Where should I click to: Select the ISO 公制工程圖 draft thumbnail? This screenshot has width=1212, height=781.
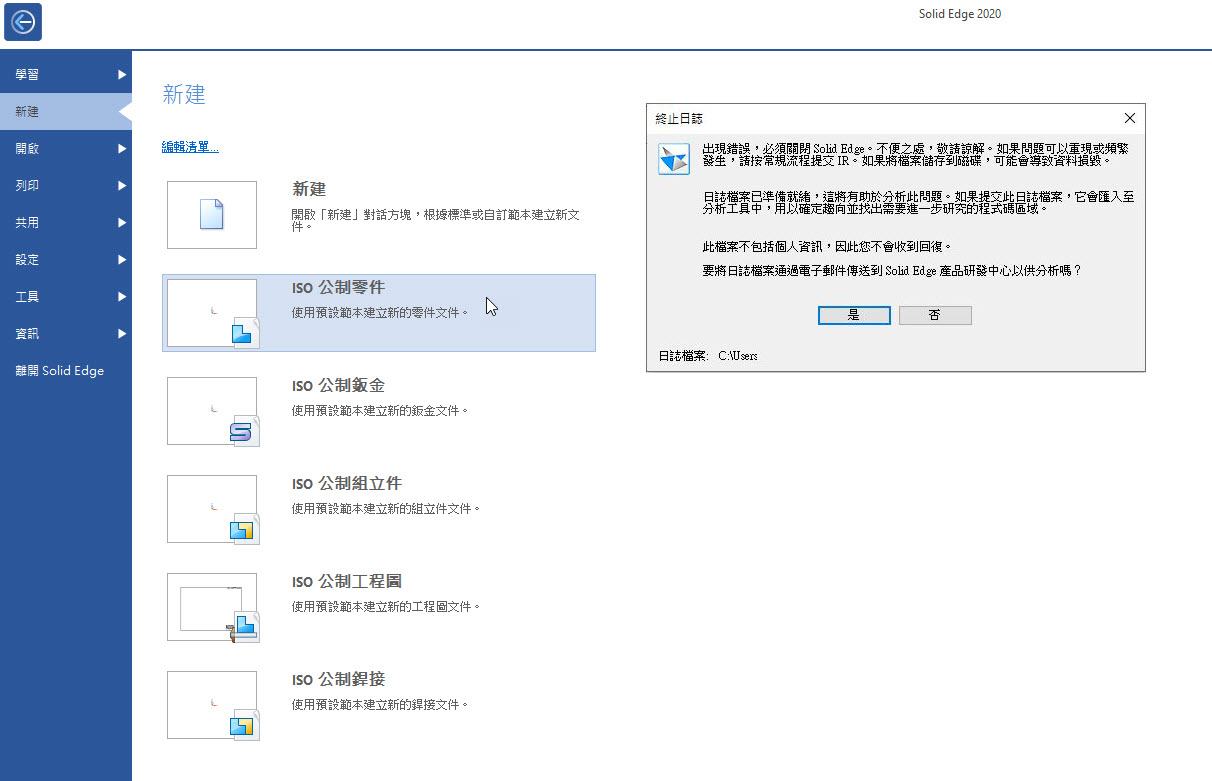click(212, 607)
